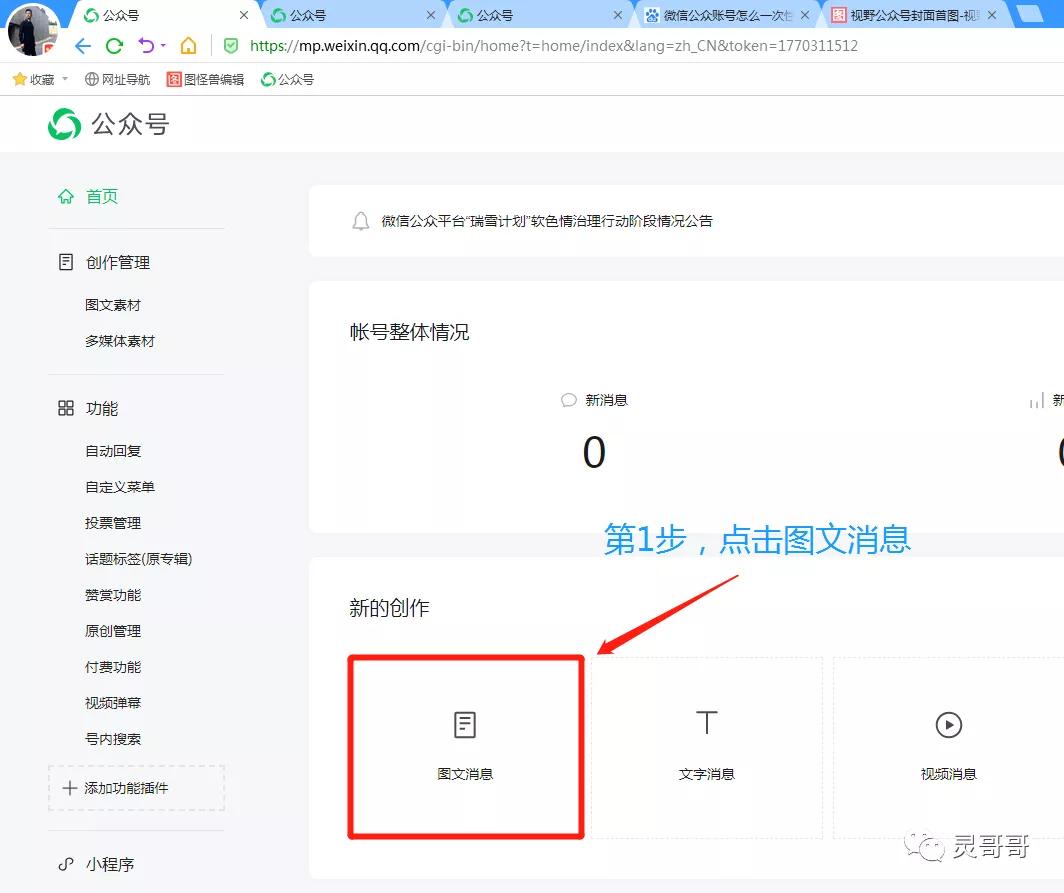The width and height of the screenshot is (1064, 893).
Task: Click the new messages count showing 0
Action: (x=594, y=452)
